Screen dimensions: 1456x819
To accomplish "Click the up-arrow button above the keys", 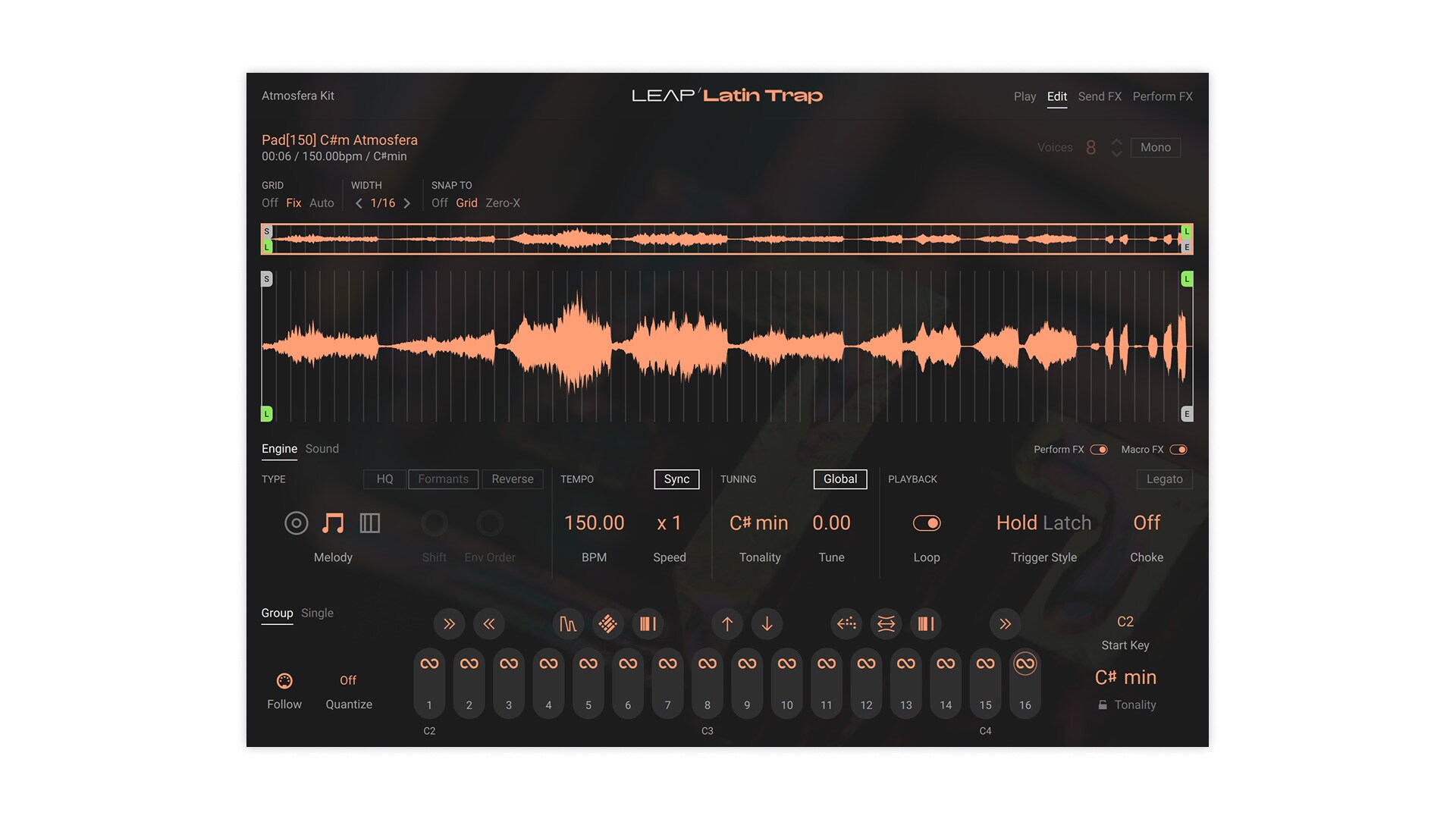I will 727,624.
